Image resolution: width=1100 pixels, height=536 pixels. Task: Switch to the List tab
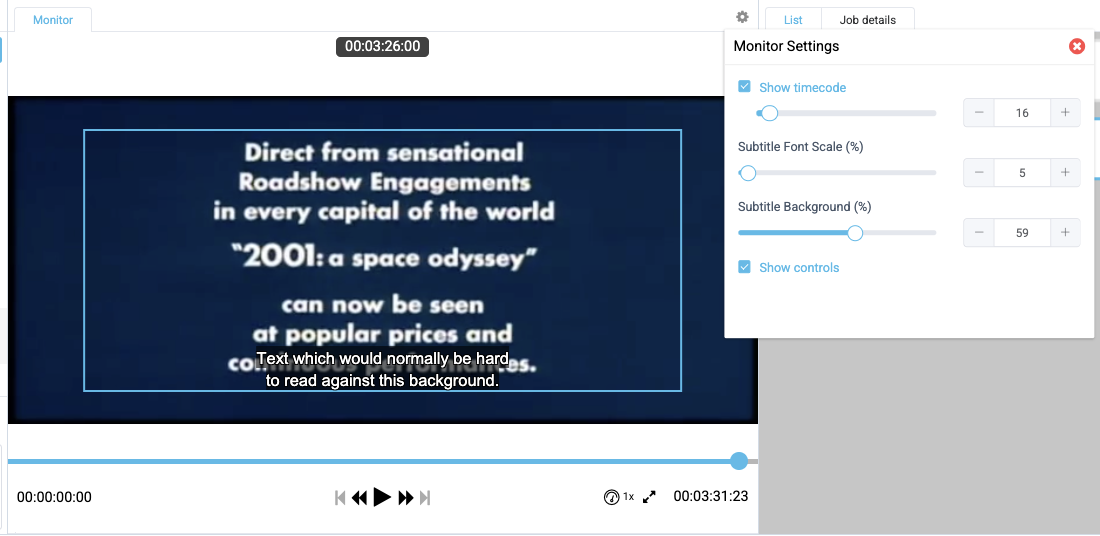(x=793, y=20)
